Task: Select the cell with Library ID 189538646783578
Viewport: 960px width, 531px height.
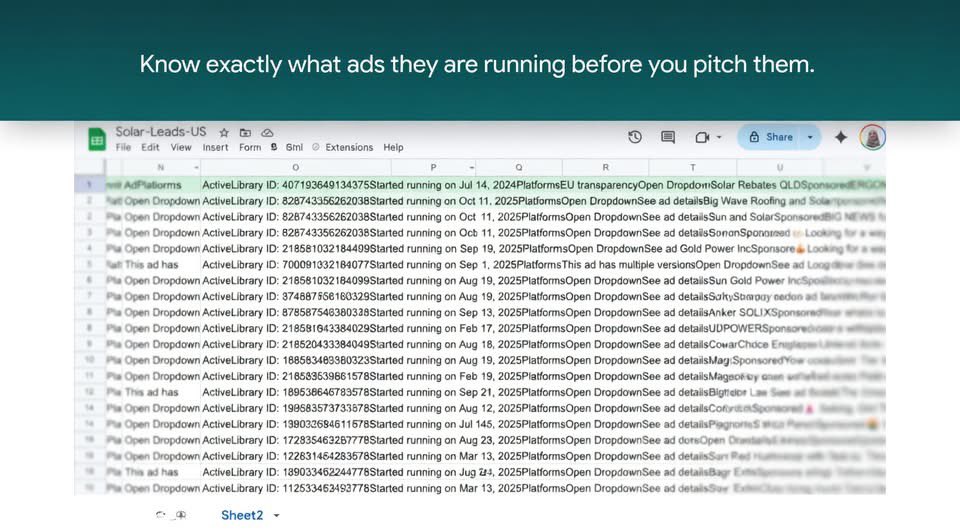Action: 296,392
